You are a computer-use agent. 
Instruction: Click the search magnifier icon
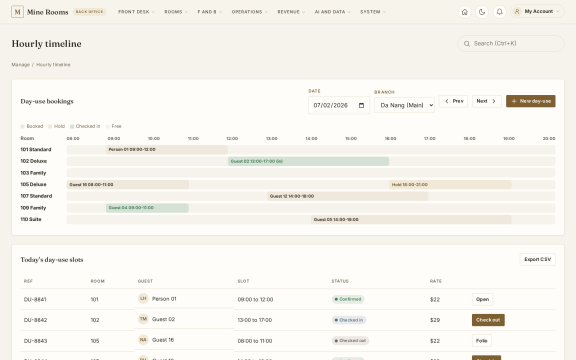pos(467,44)
